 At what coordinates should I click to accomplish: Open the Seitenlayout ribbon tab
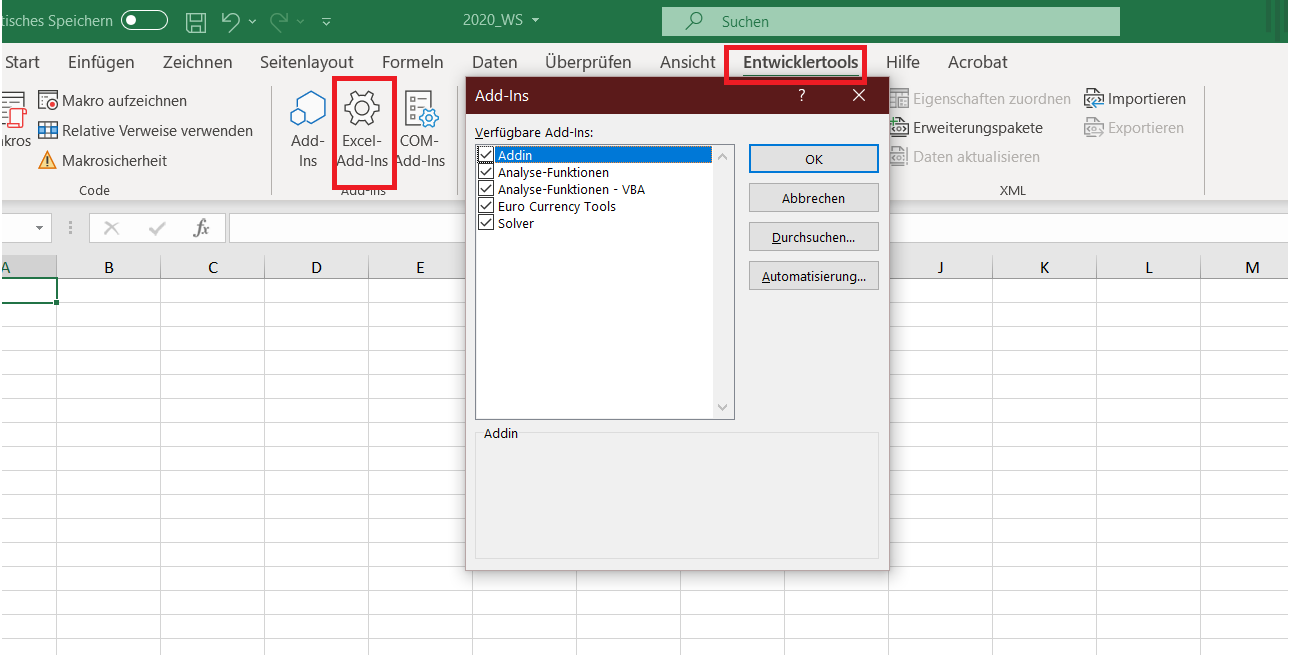tap(307, 62)
